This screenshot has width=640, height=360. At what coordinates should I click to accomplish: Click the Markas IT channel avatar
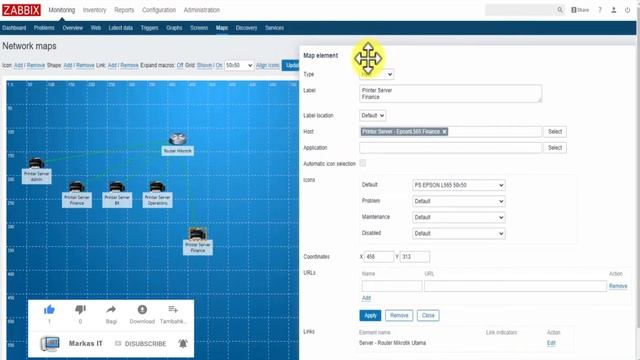[x=50, y=344]
